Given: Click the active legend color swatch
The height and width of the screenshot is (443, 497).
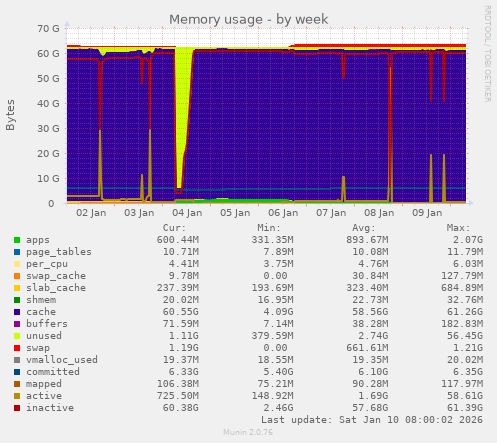Looking at the screenshot, I should (x=17, y=396).
